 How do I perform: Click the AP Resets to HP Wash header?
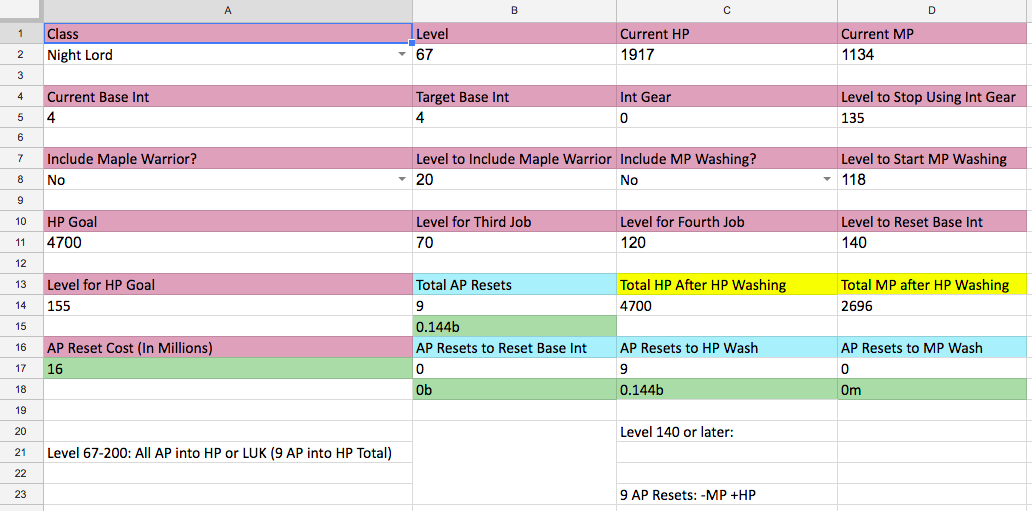[727, 347]
